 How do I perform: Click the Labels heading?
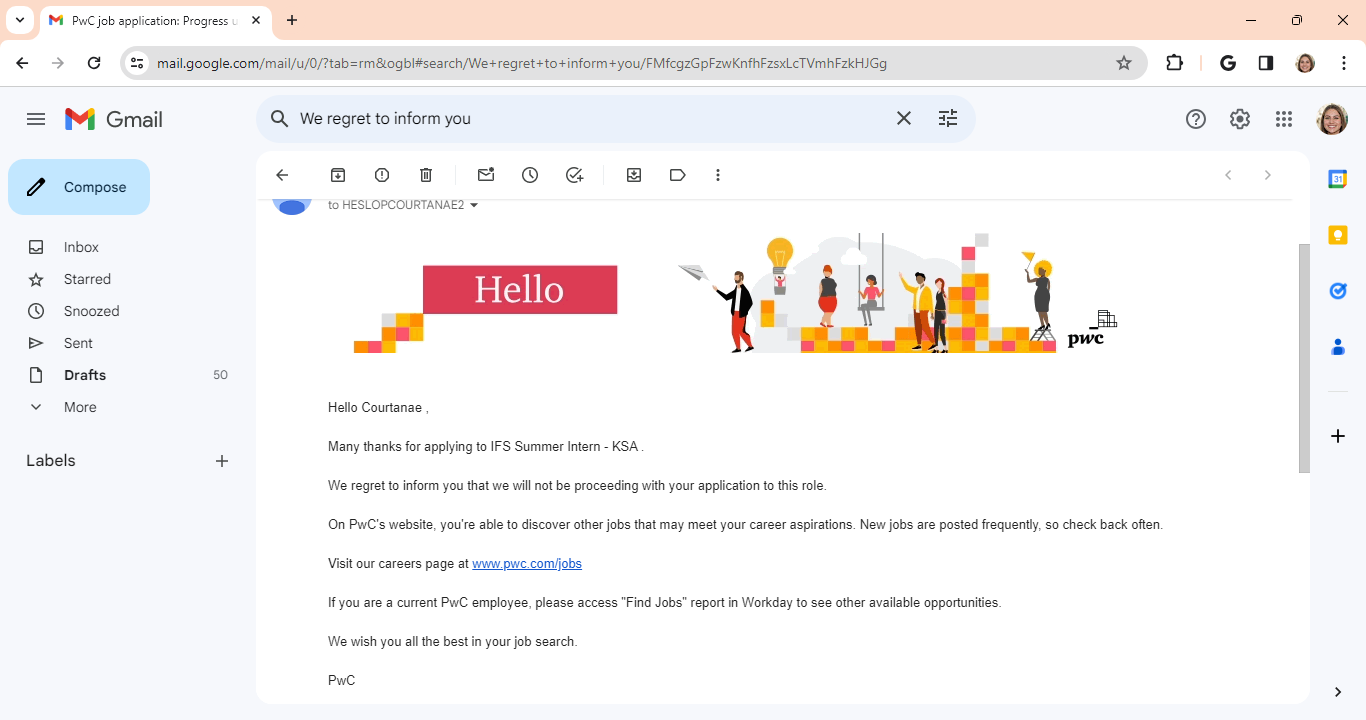[x=51, y=461]
